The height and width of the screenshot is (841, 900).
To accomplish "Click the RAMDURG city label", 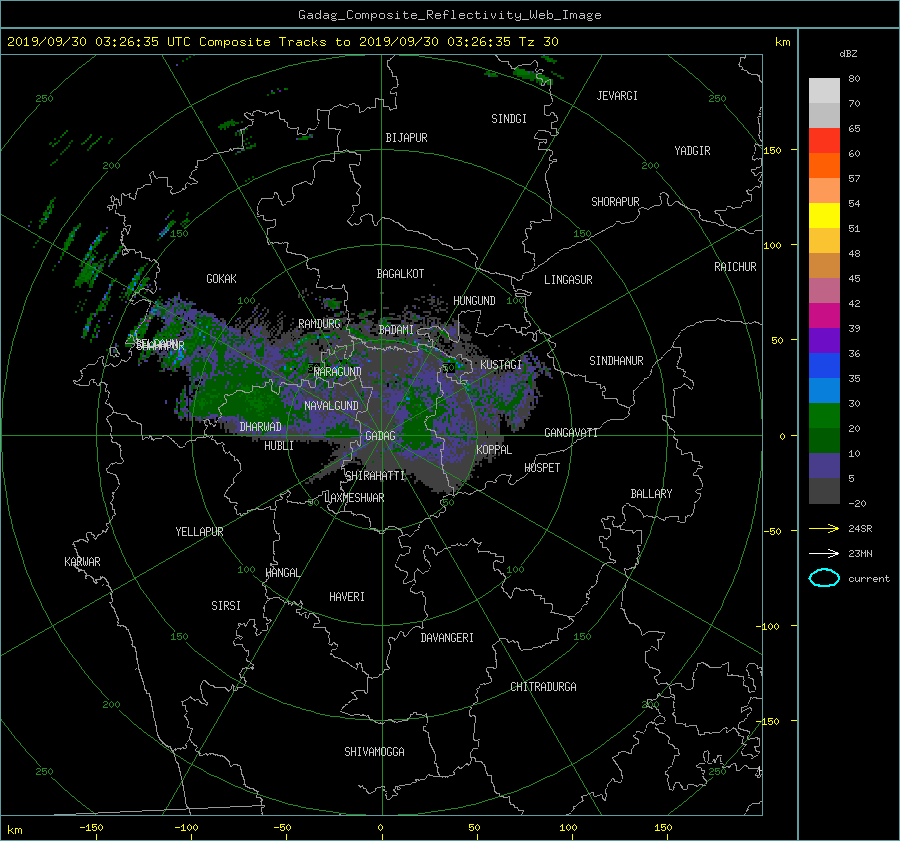I will [319, 324].
